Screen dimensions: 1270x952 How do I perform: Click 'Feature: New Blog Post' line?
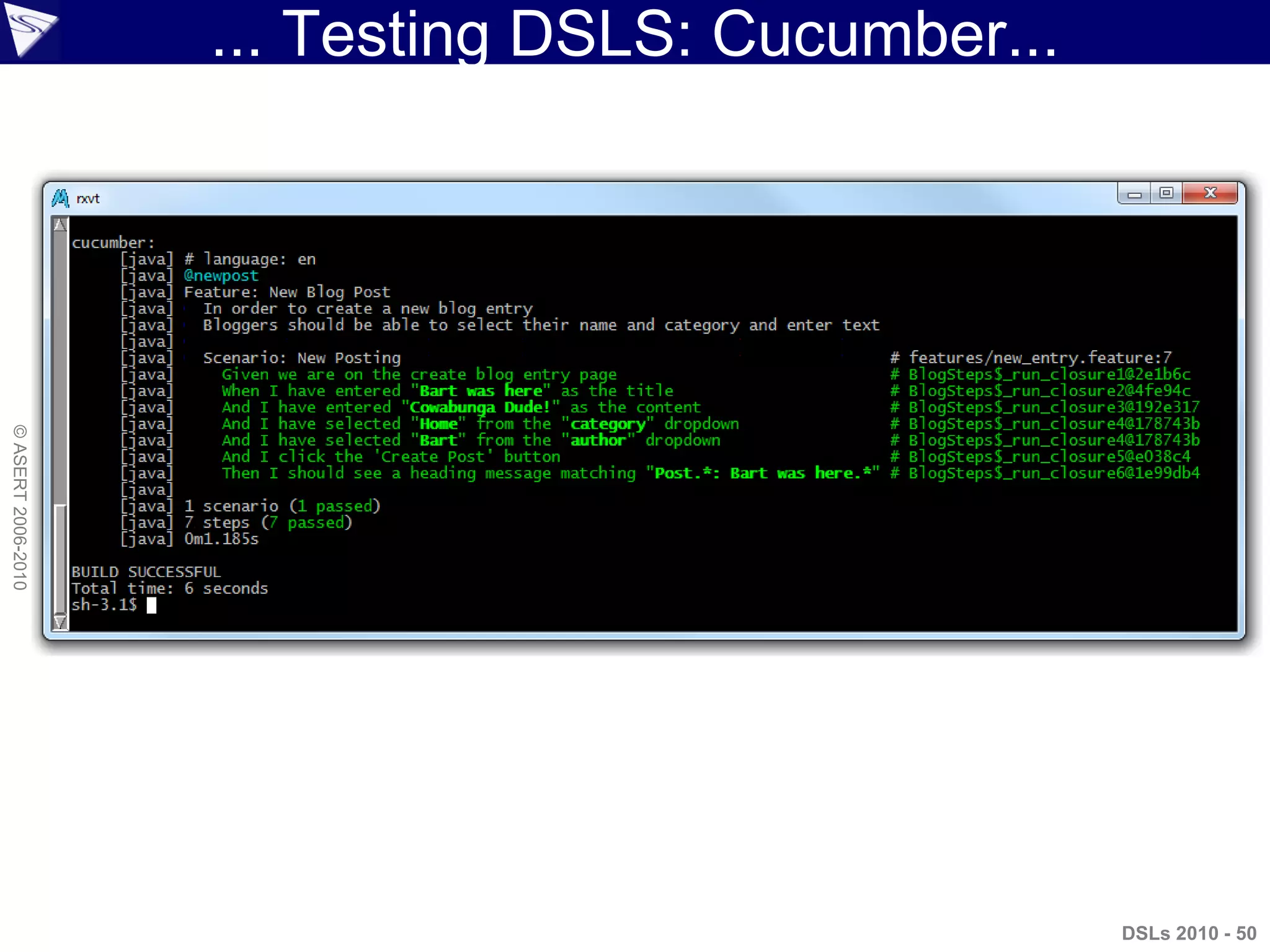[287, 293]
